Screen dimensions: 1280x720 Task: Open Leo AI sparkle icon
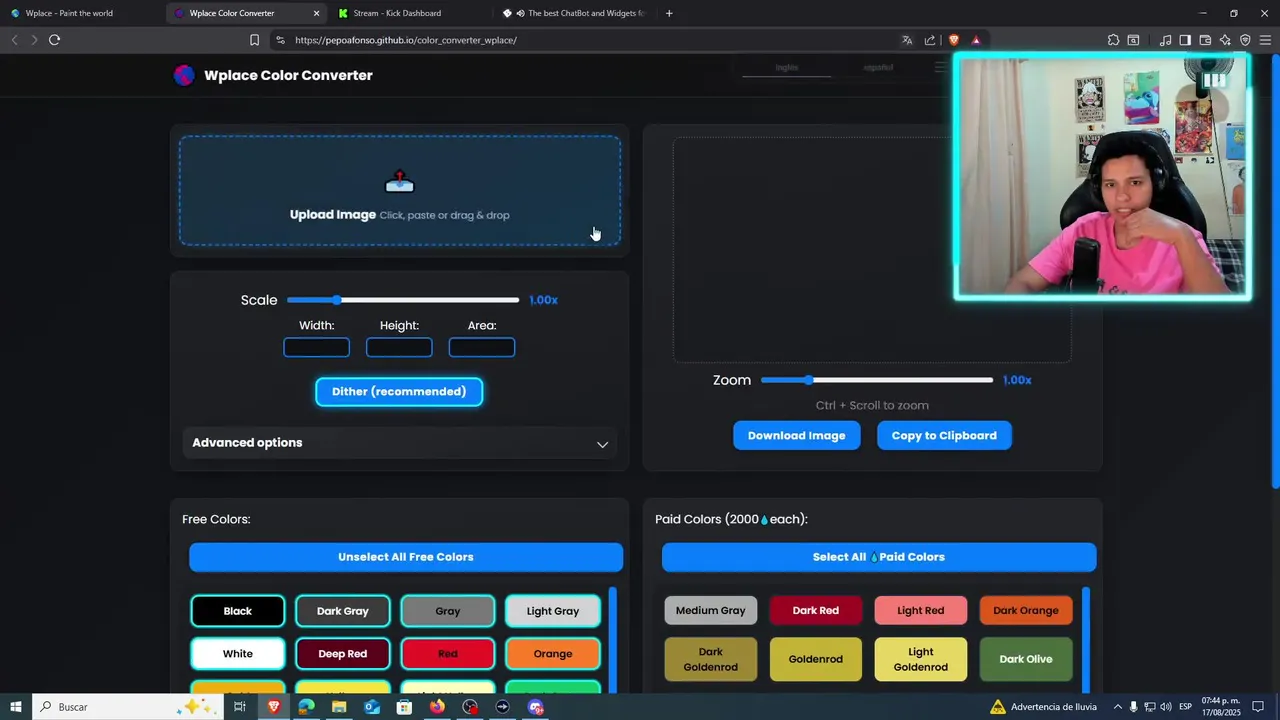[1225, 40]
